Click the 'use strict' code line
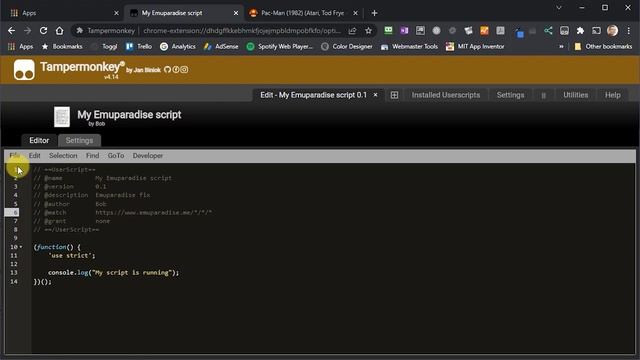Screen dimensions: 640x360 click(x=71, y=256)
